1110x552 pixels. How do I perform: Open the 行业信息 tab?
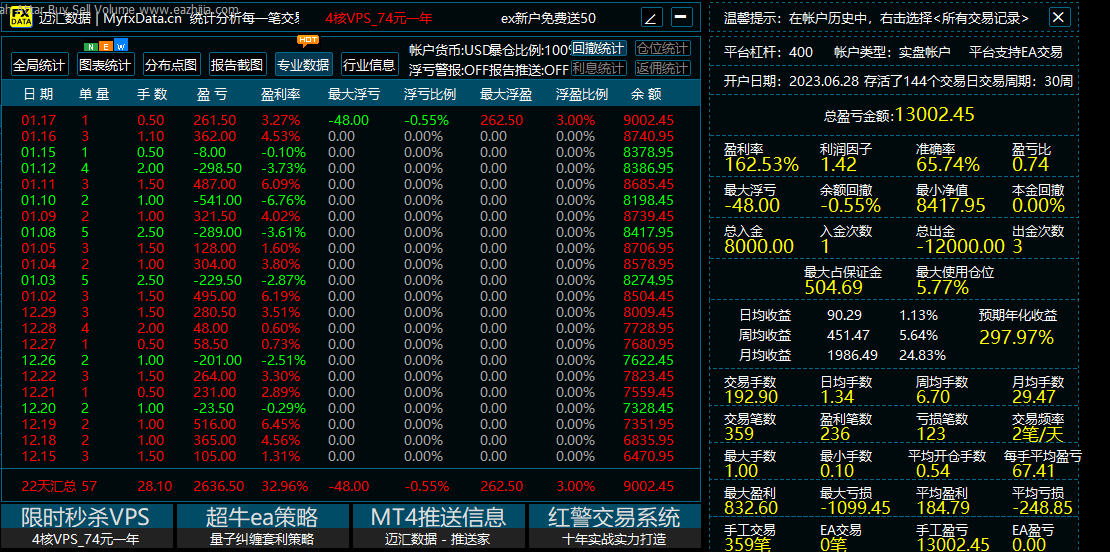[369, 65]
